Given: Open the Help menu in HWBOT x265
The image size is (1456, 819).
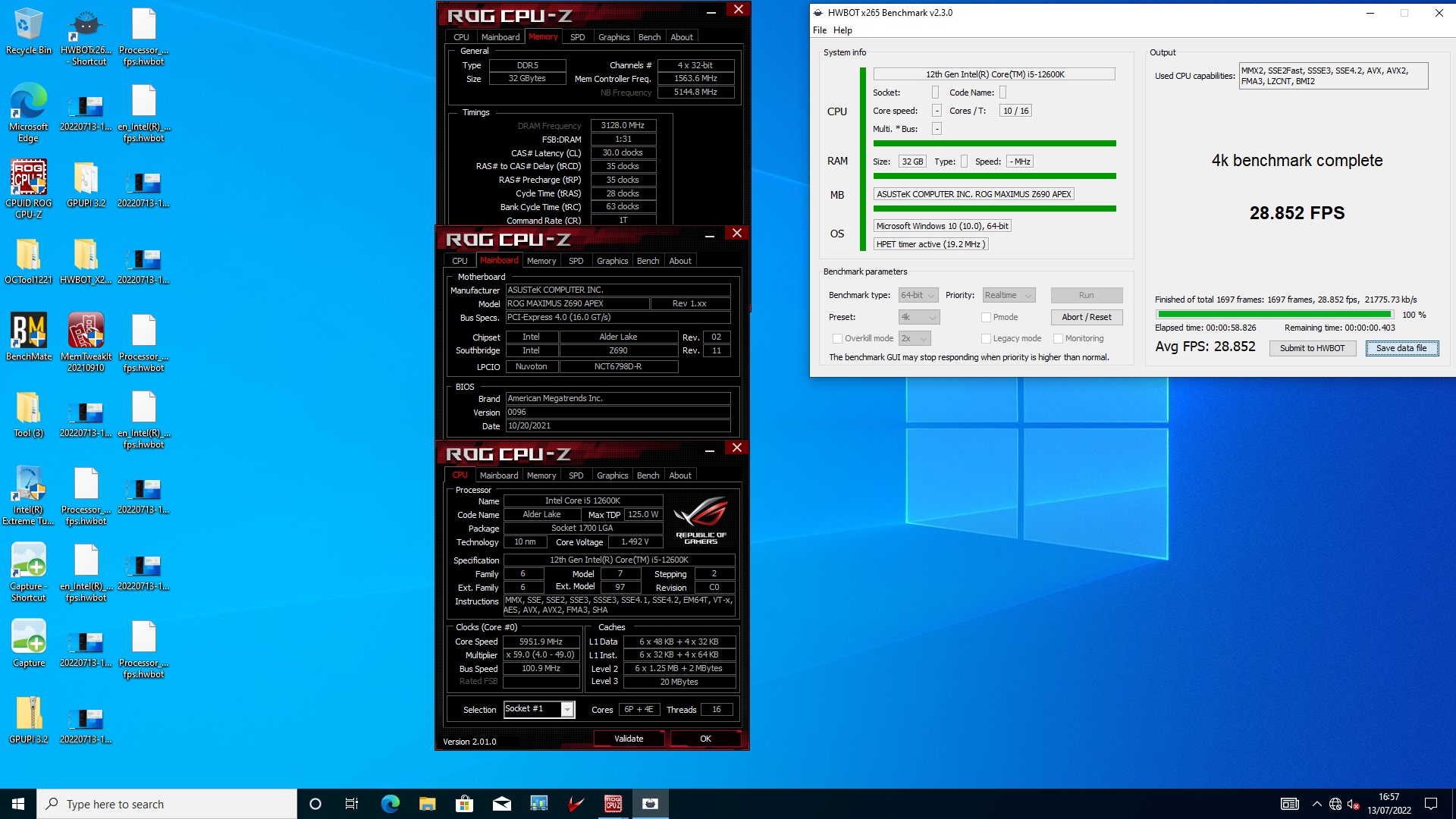Looking at the screenshot, I should pos(843,30).
